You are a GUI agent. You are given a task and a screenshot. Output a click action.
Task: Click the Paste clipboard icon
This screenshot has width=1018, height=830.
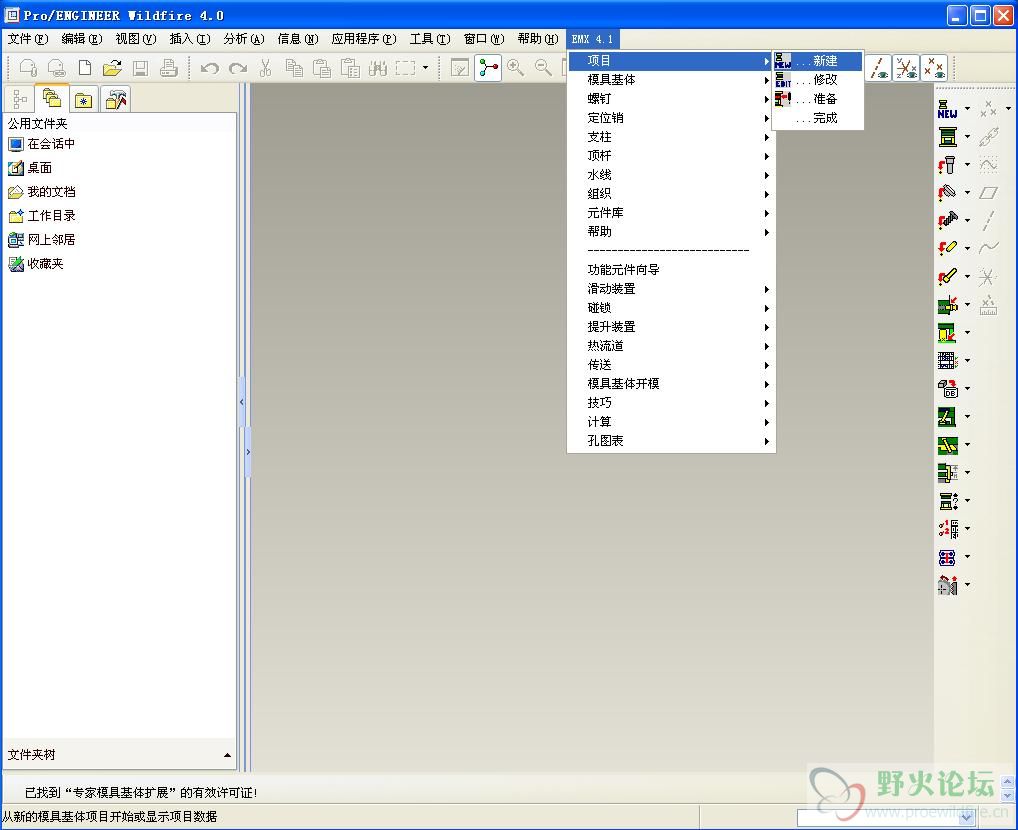point(322,68)
